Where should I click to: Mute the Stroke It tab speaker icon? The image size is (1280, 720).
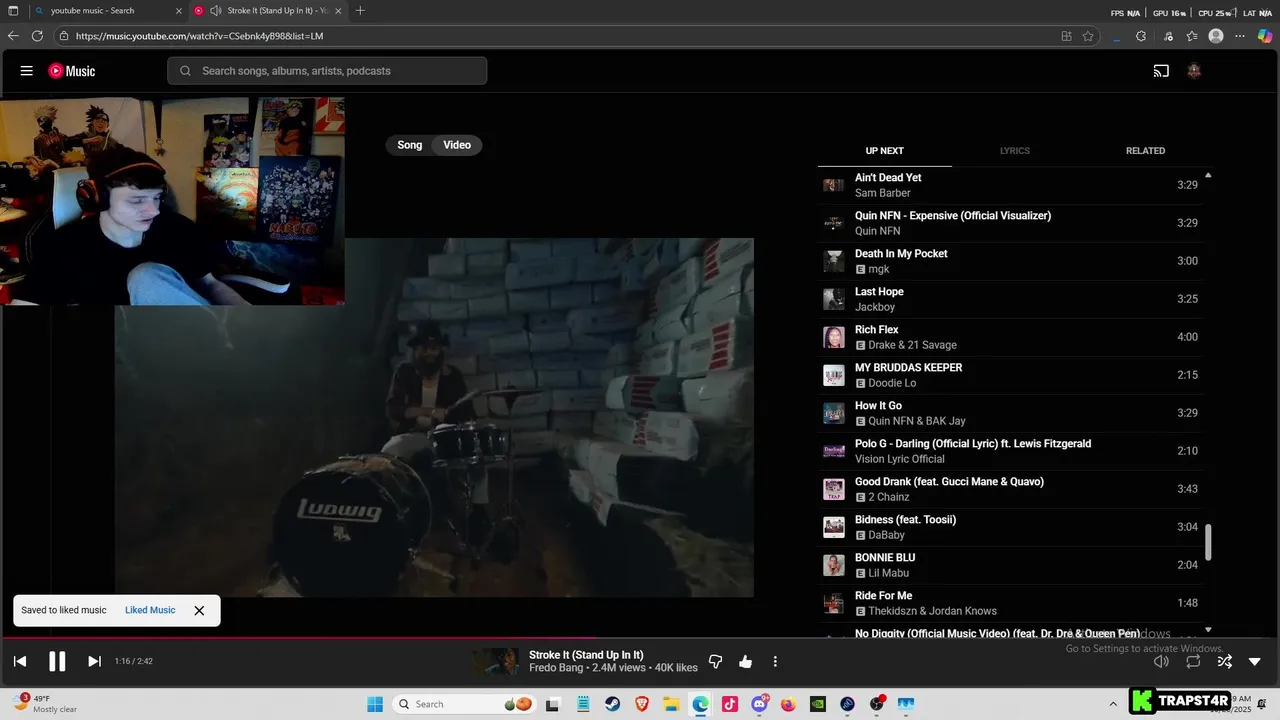tap(215, 11)
